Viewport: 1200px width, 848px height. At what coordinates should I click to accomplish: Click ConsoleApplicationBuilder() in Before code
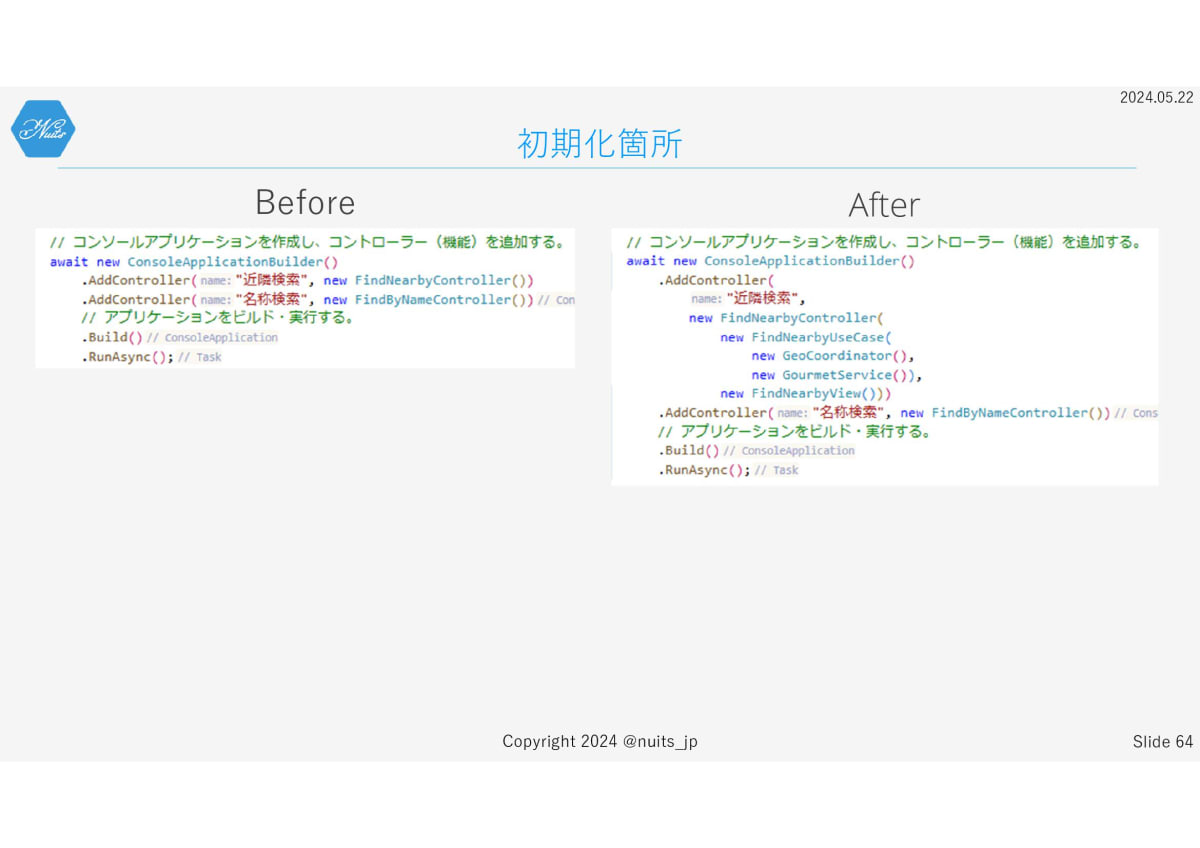[233, 261]
